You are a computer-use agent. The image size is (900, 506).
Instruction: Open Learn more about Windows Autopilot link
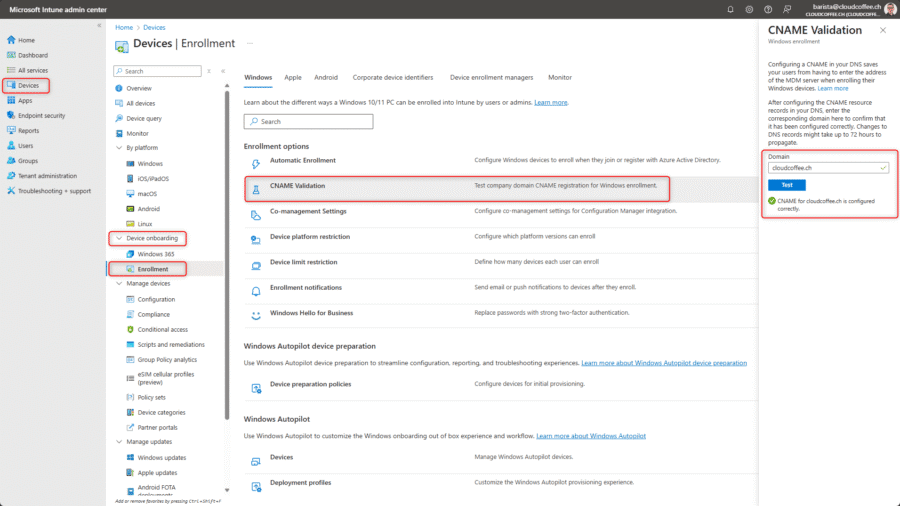point(591,436)
